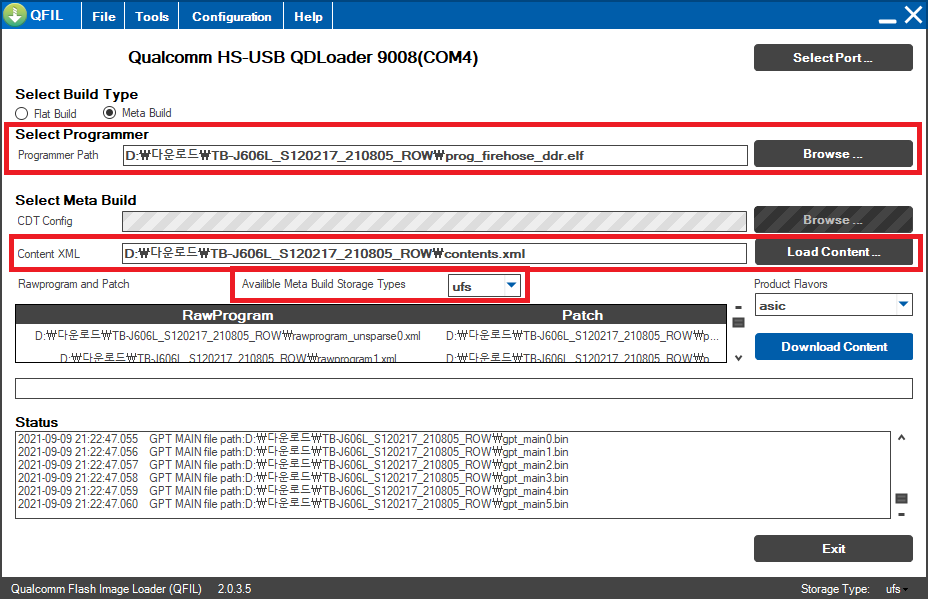Viewport: 928px width, 599px height.
Task: Click the first Patch column path entry
Action: coord(582,336)
